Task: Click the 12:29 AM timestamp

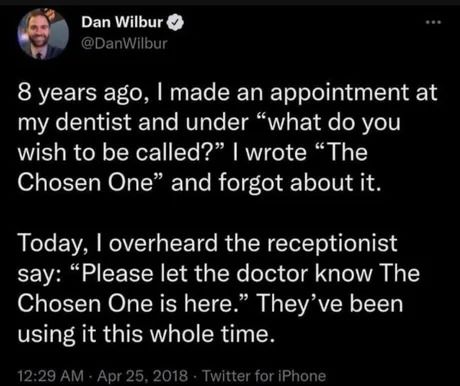Action: click(50, 376)
